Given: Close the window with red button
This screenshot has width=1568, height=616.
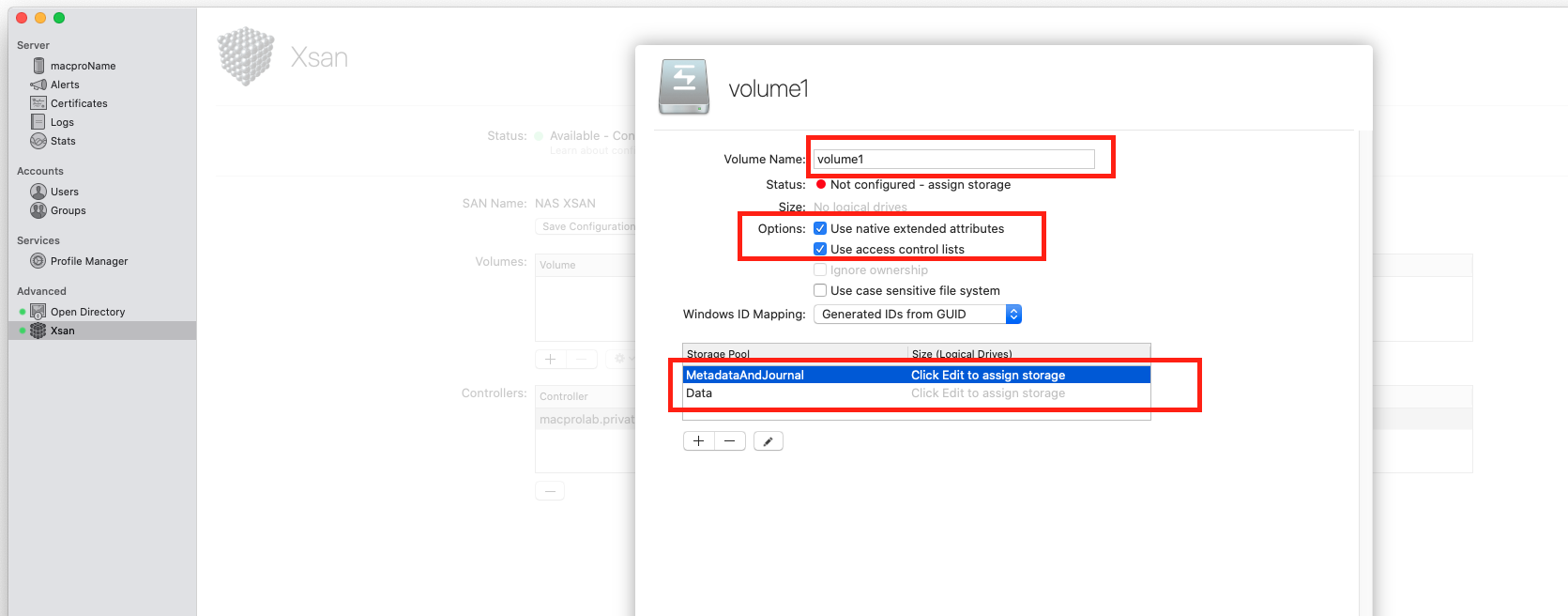Looking at the screenshot, I should tap(22, 18).
